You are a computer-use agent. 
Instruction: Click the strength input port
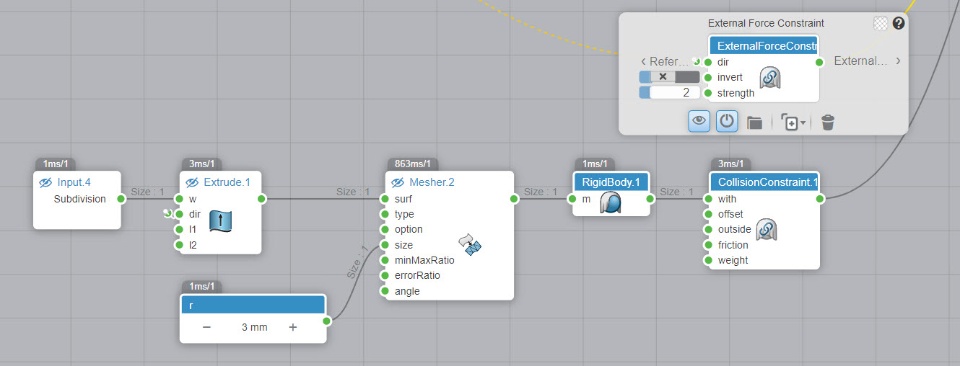(x=708, y=93)
